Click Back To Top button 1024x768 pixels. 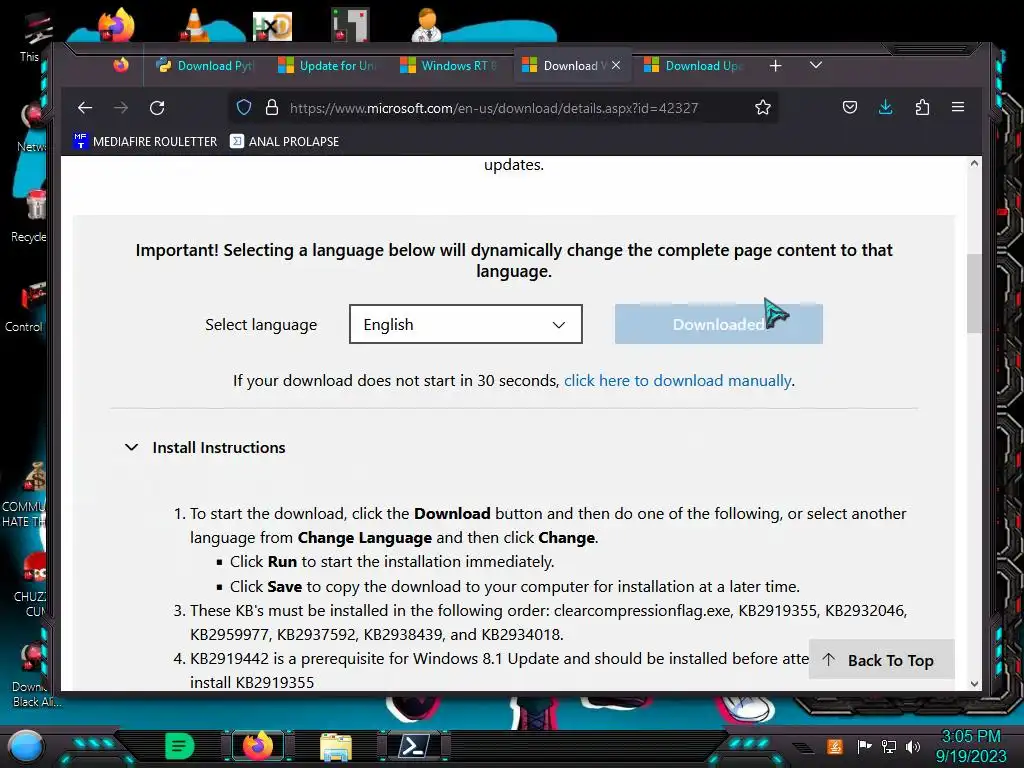[882, 660]
